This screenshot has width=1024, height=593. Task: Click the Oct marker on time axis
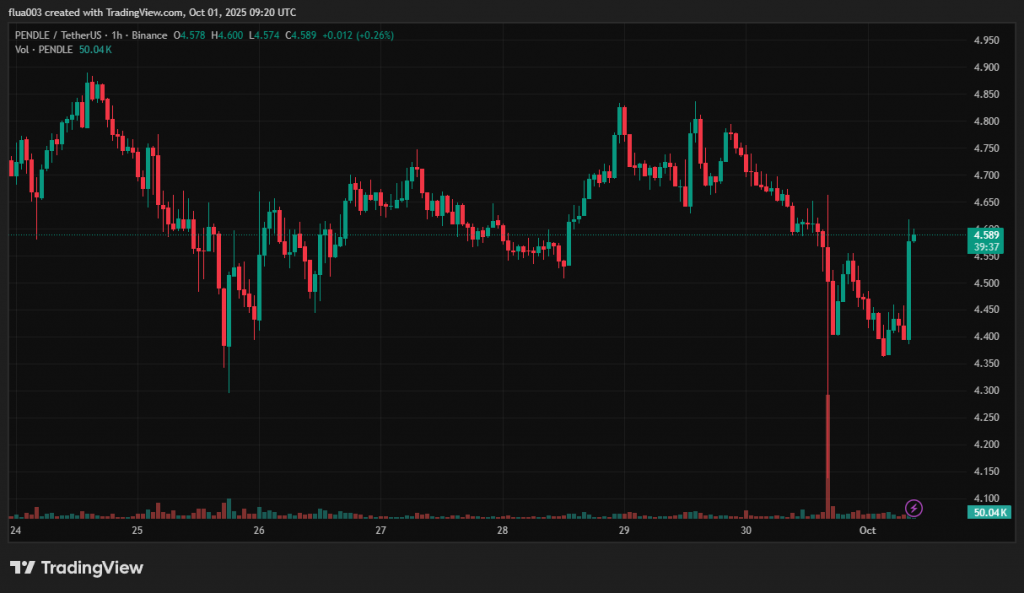pos(869,530)
